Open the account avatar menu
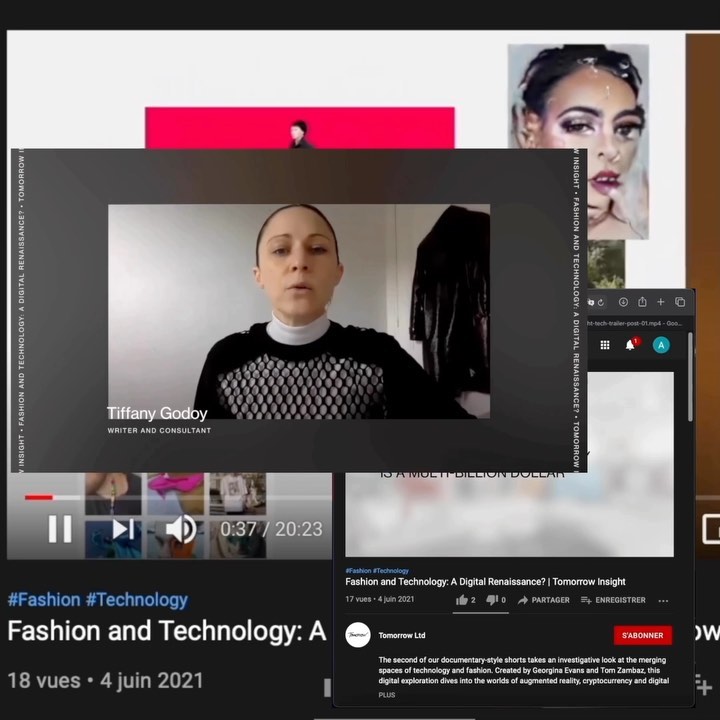The width and height of the screenshot is (720, 720). click(x=661, y=344)
